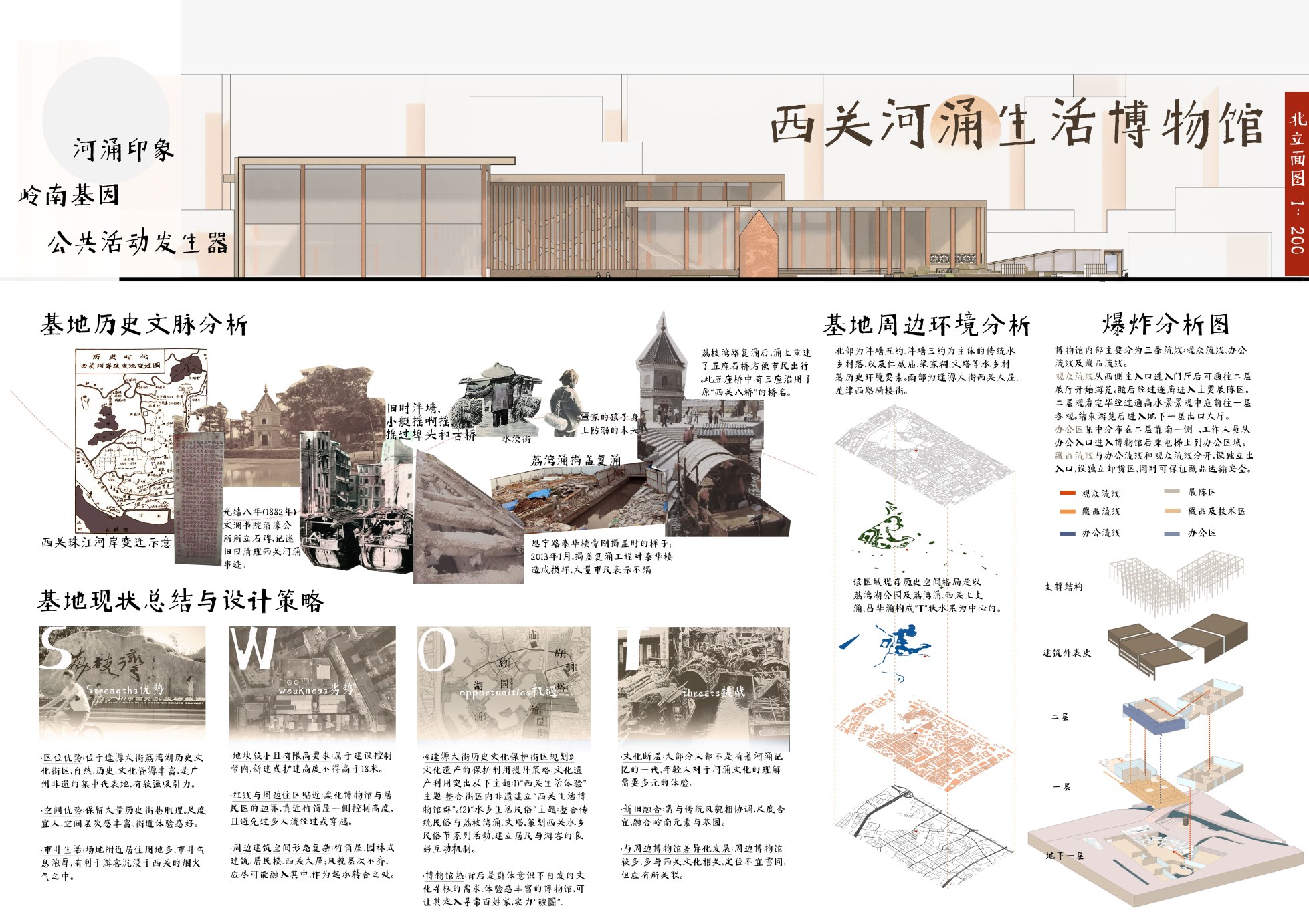Click the 西关珠江河岸变迁示意 caption
Image resolution: width=1309 pixels, height=924 pixels.
point(106,542)
